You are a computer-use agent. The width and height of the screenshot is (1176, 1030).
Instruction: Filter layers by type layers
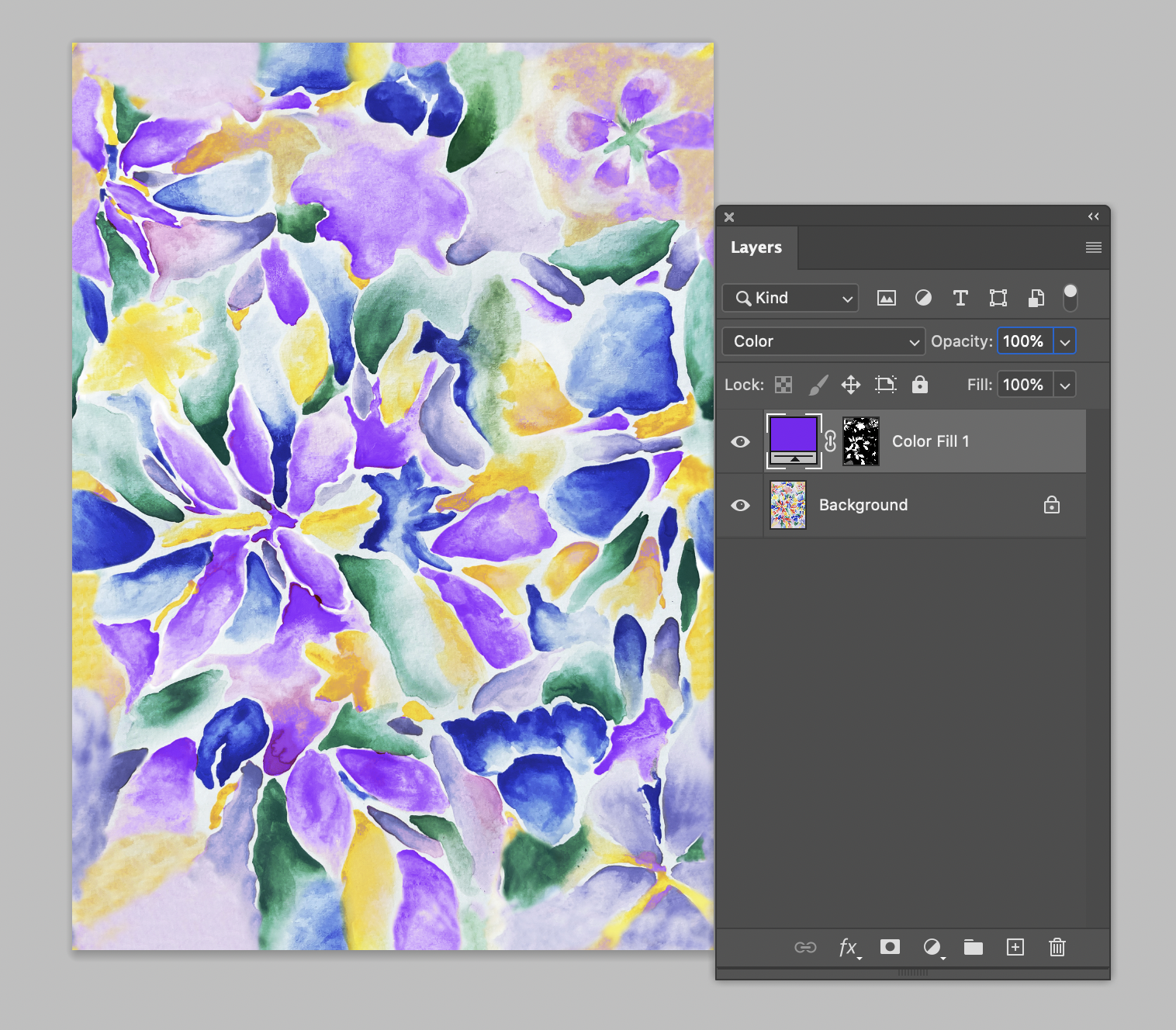coord(960,298)
